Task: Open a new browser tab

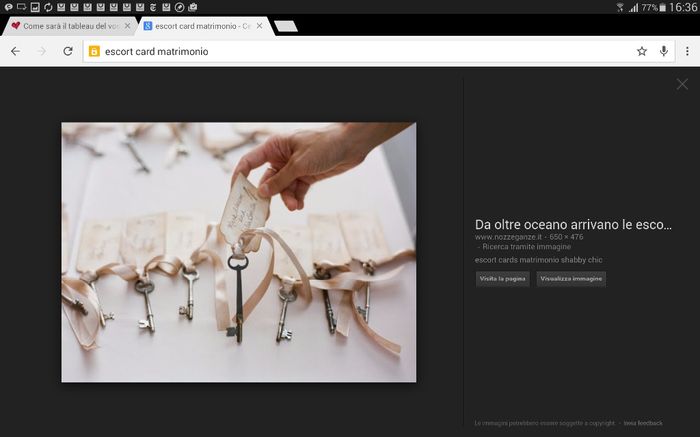Action: (285, 25)
